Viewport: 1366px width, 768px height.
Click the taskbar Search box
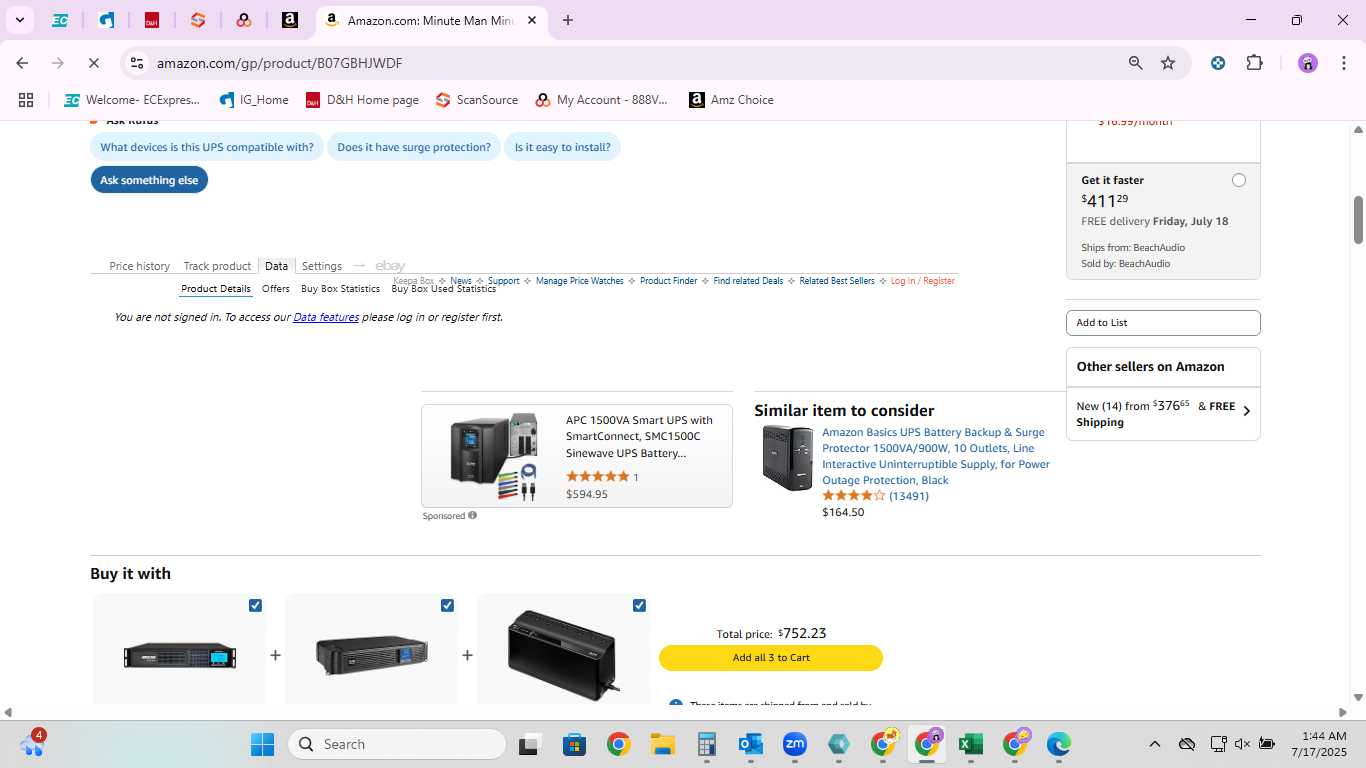point(397,744)
